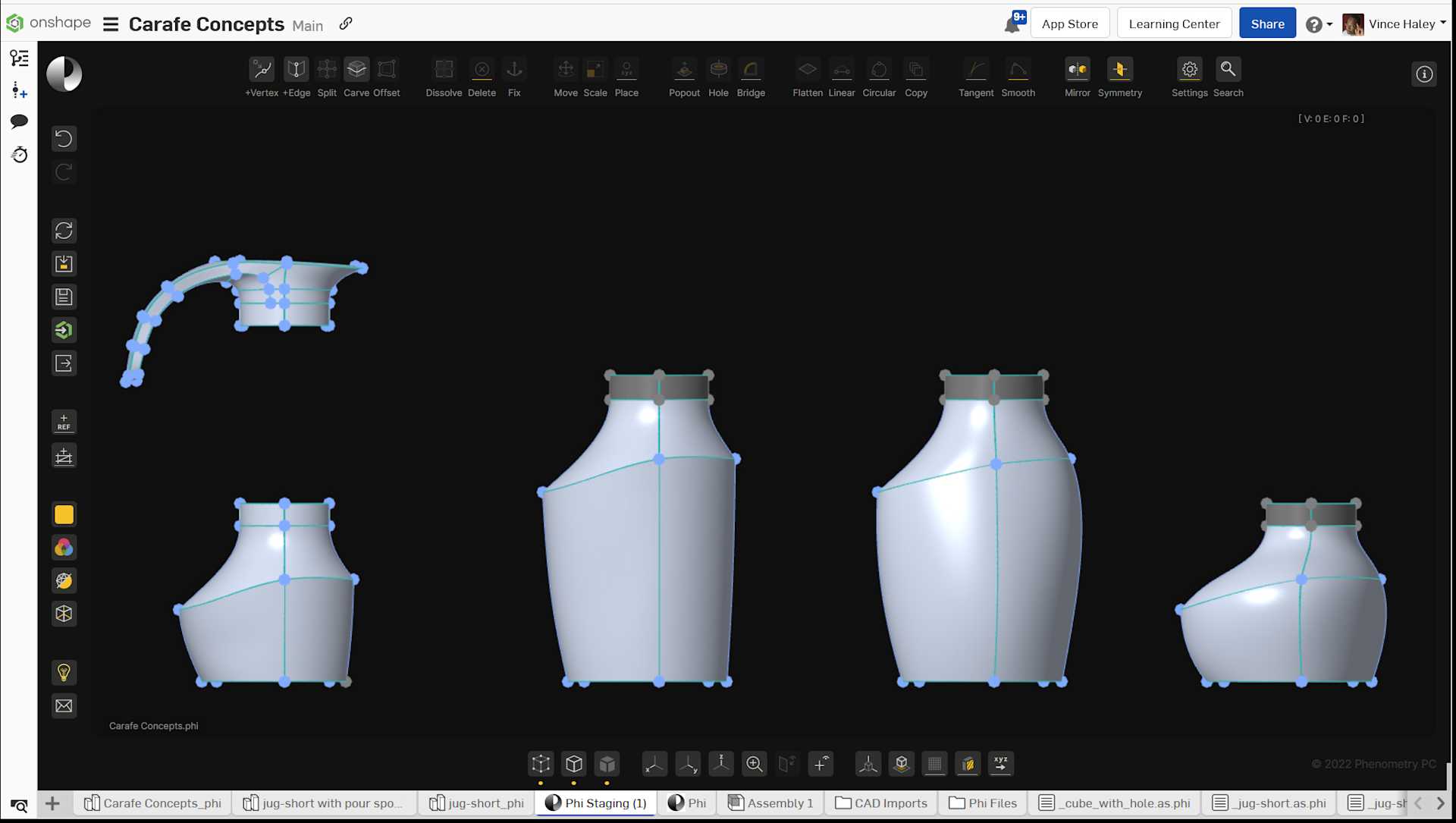
Task: Toggle shaded-with-edges display mode
Action: (x=573, y=764)
